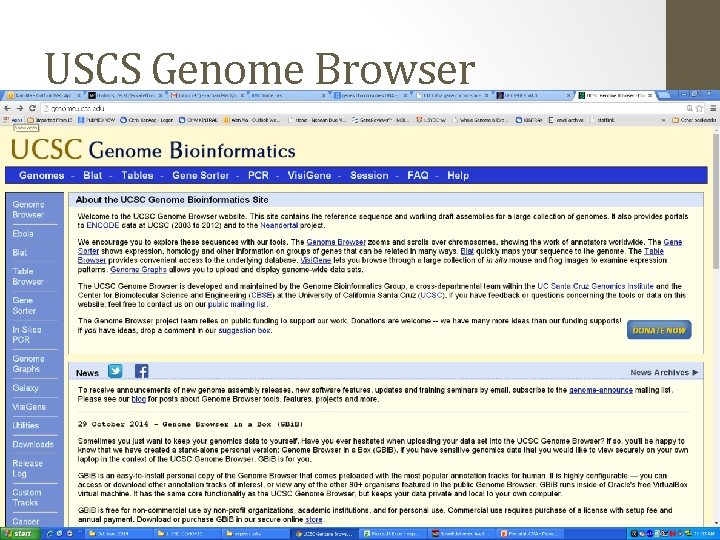Click the Windows start button
720x540 pixels.
[19, 534]
